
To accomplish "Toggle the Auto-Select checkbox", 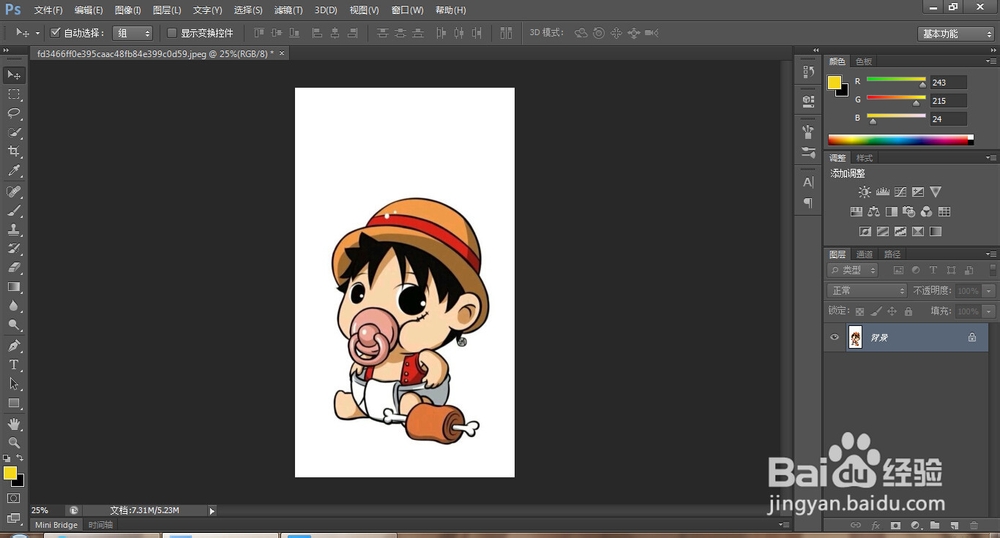I will [55, 33].
